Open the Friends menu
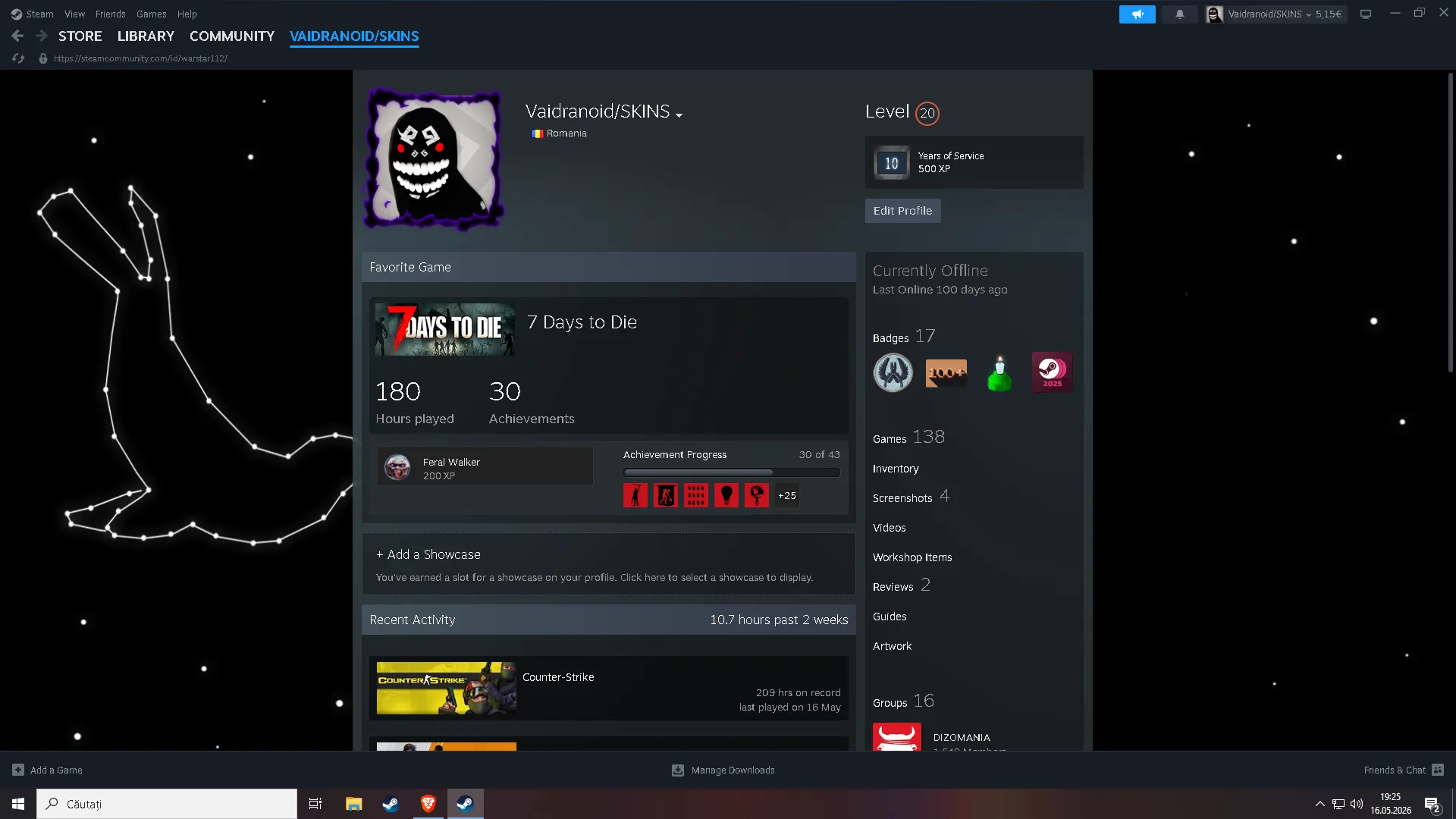Screen dimensions: 1456x819 pyautogui.click(x=110, y=14)
